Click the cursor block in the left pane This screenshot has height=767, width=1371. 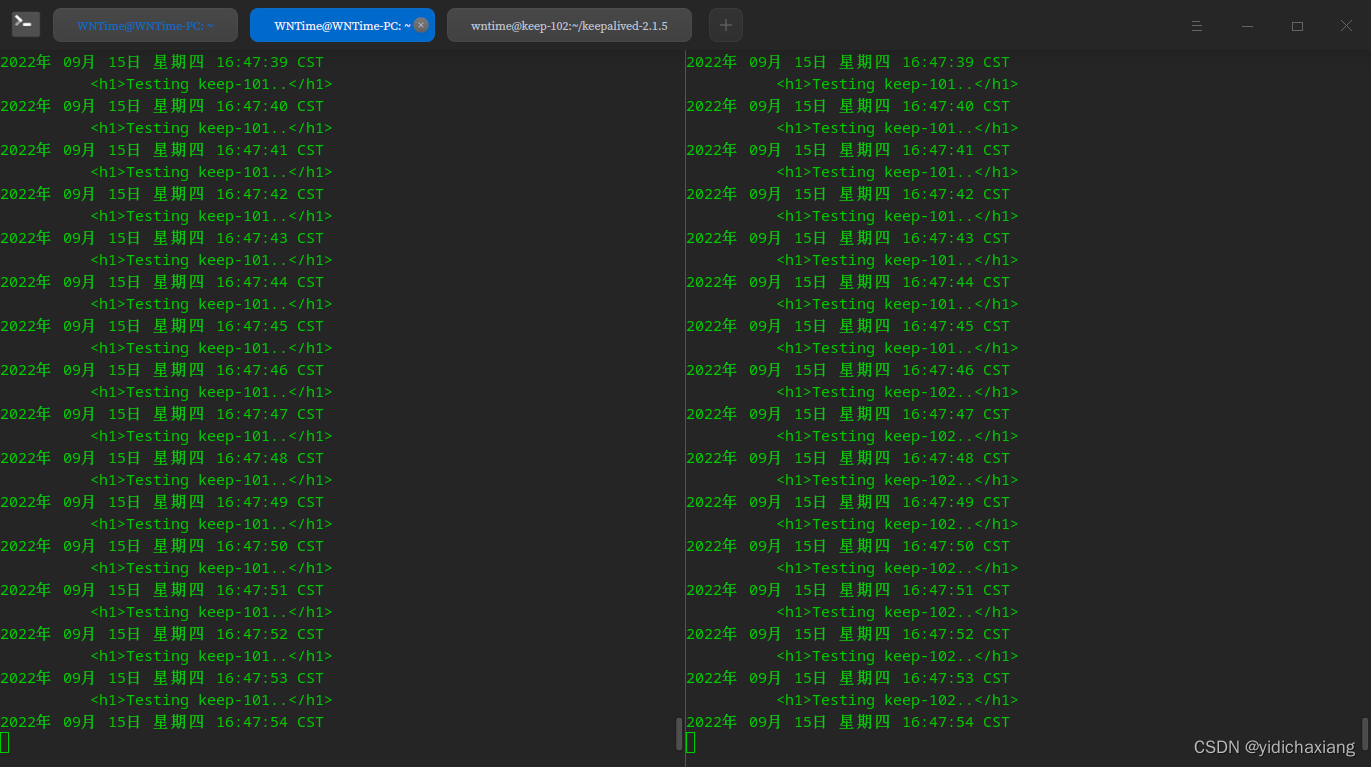5,742
